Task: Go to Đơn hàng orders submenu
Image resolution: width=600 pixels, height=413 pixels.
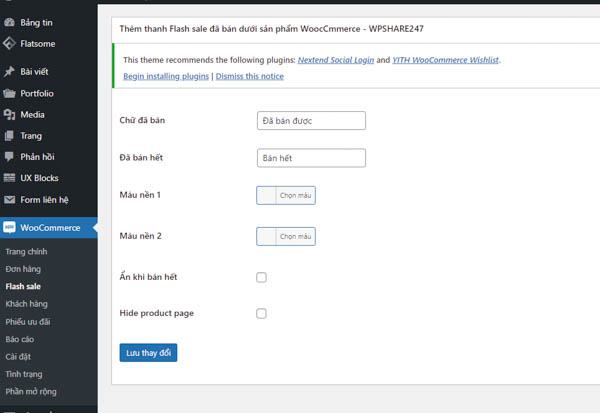Action: click(24, 269)
